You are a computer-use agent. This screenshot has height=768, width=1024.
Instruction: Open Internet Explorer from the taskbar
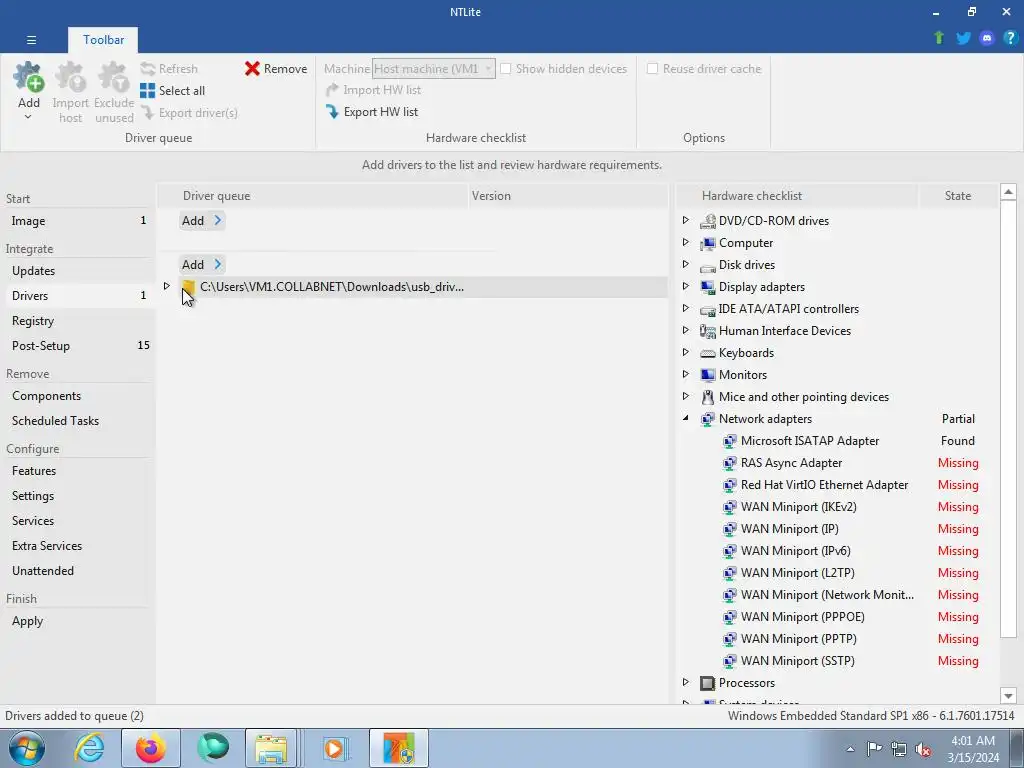pos(89,748)
